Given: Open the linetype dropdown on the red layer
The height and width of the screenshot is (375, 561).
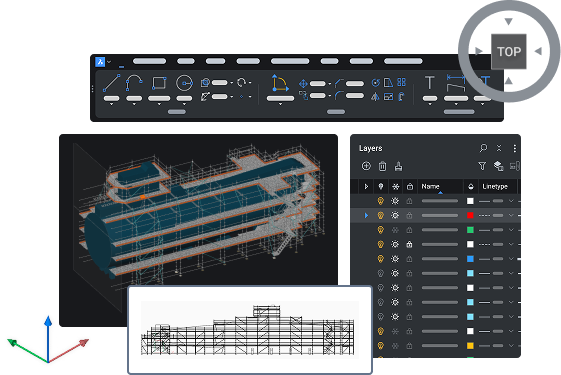Looking at the screenshot, I should pyautogui.click(x=511, y=215).
